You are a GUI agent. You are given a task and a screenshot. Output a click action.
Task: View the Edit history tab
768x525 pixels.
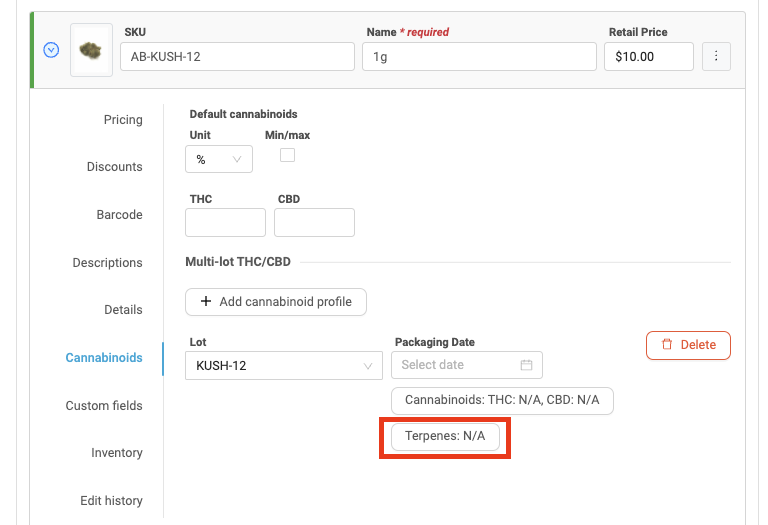coord(111,501)
